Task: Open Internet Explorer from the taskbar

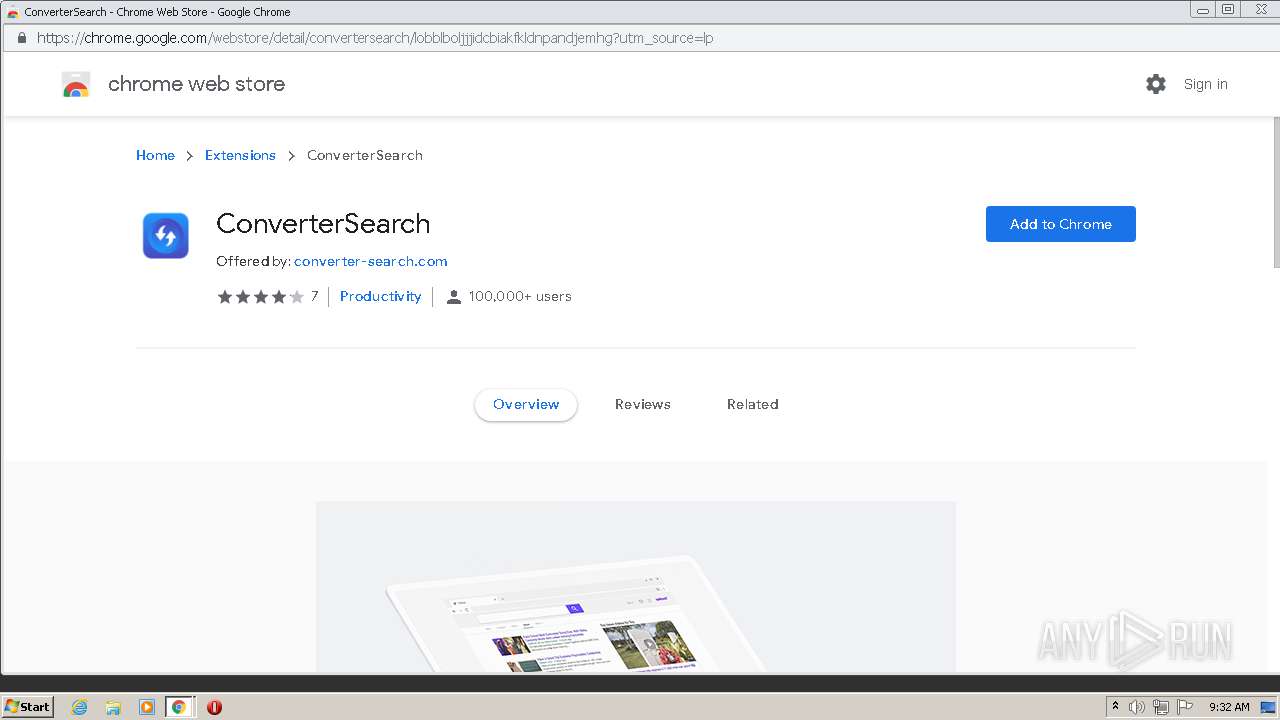Action: (x=79, y=707)
